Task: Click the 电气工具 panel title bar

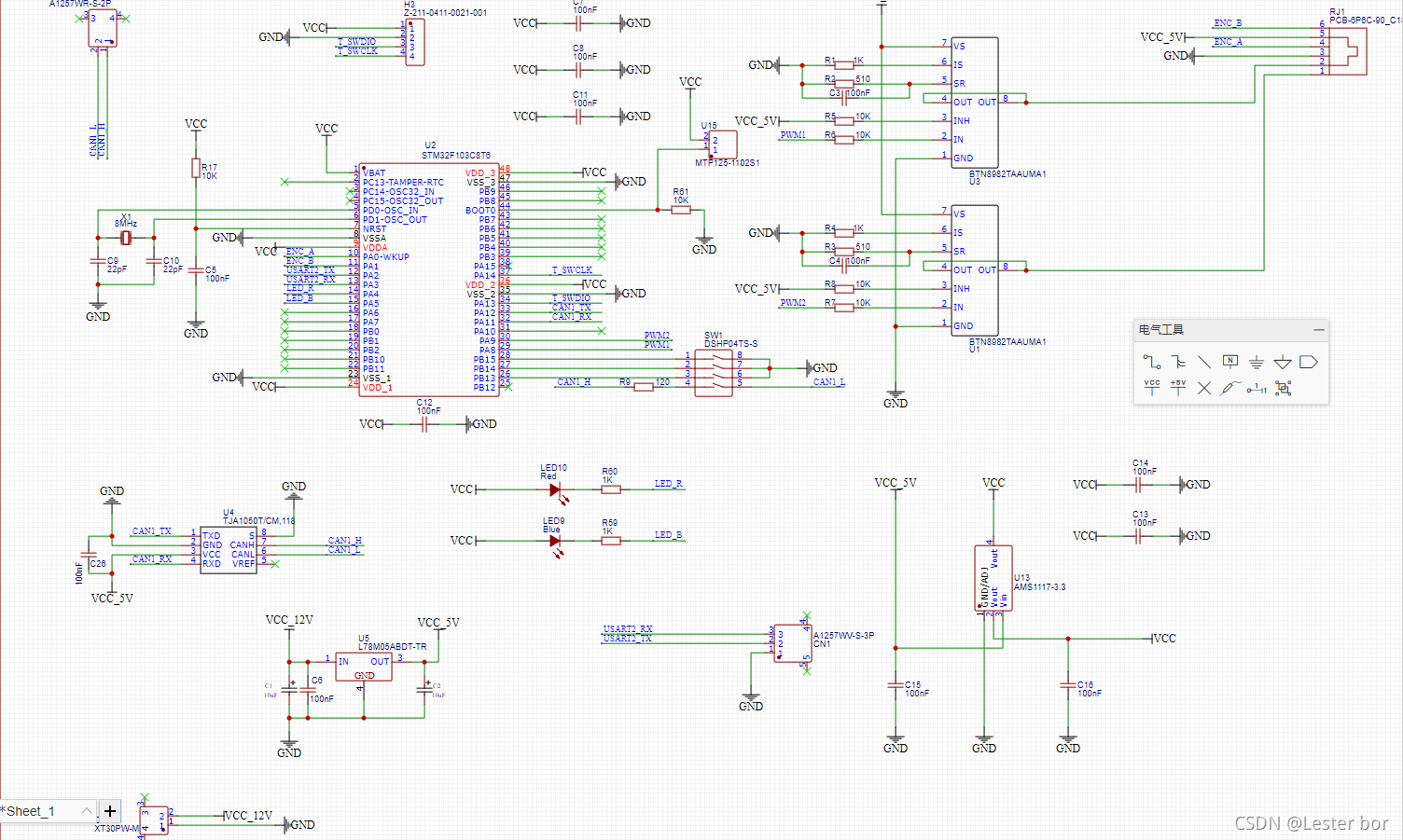Action: pyautogui.click(x=1231, y=329)
